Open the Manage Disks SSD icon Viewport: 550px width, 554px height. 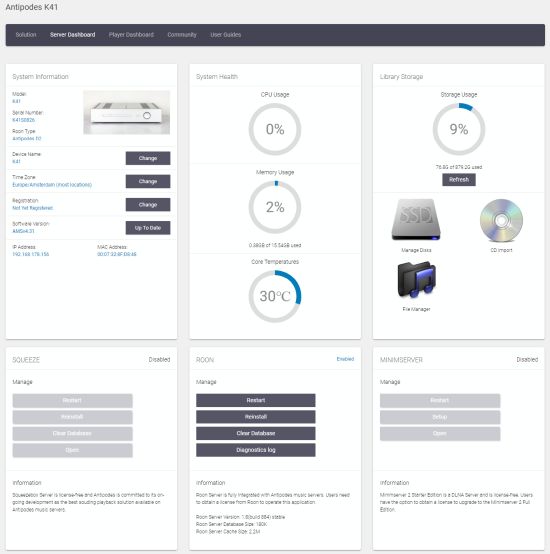click(416, 219)
